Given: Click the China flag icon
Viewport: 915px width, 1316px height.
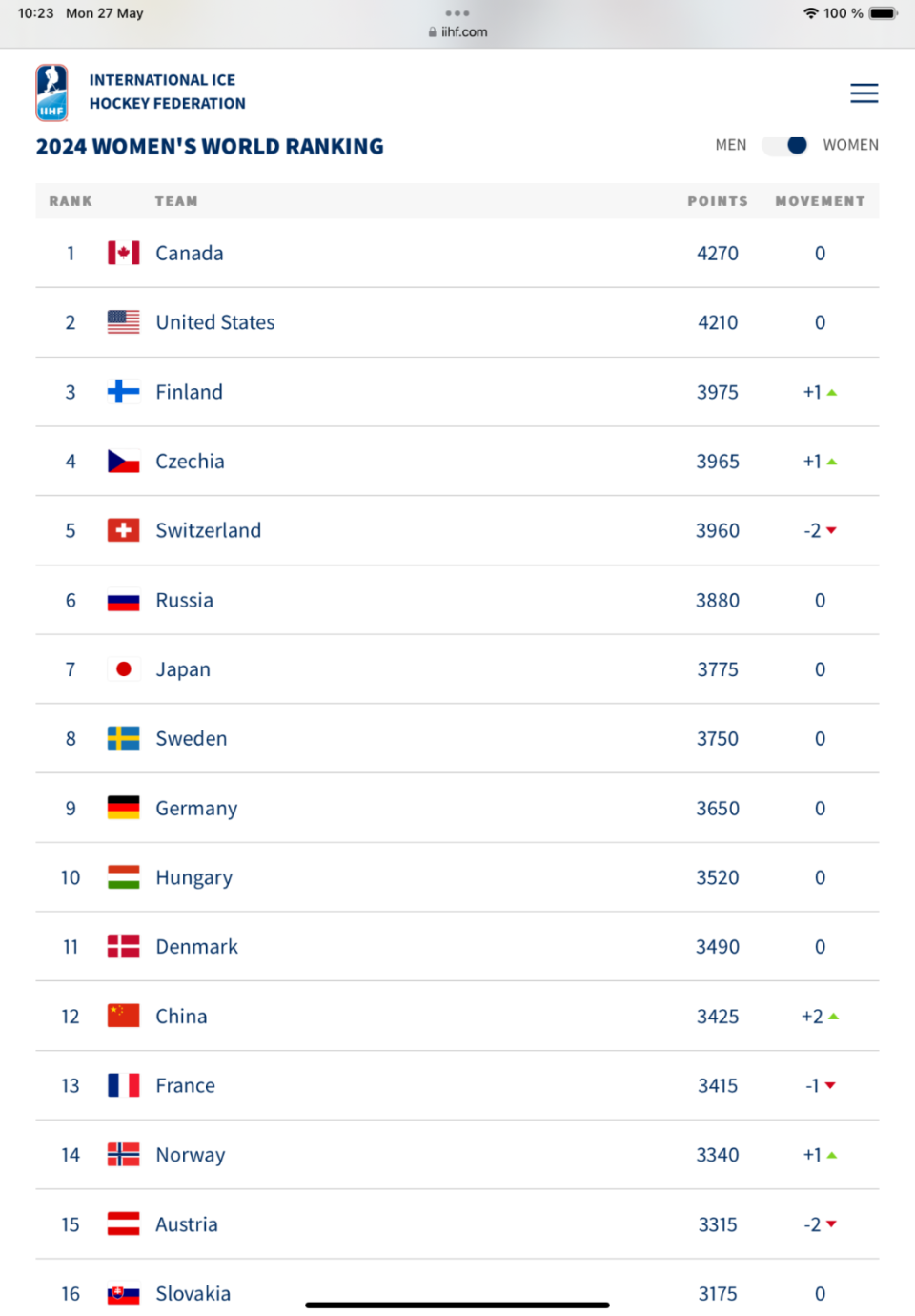Looking at the screenshot, I should coord(124,1016).
